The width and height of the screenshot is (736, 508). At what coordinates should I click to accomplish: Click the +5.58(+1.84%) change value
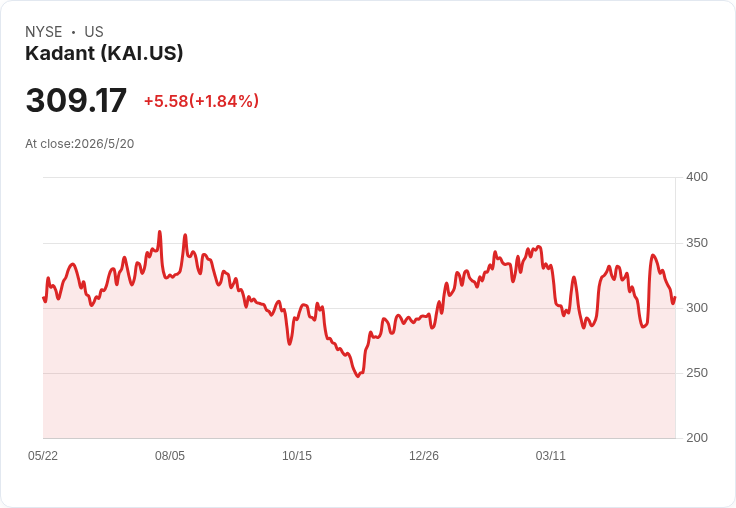click(x=201, y=101)
